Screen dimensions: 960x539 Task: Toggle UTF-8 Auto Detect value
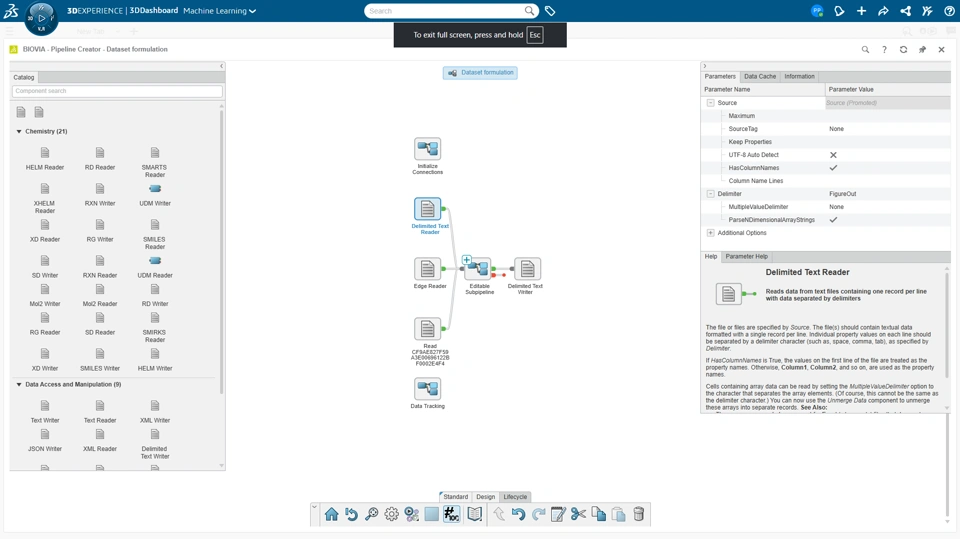coord(833,155)
